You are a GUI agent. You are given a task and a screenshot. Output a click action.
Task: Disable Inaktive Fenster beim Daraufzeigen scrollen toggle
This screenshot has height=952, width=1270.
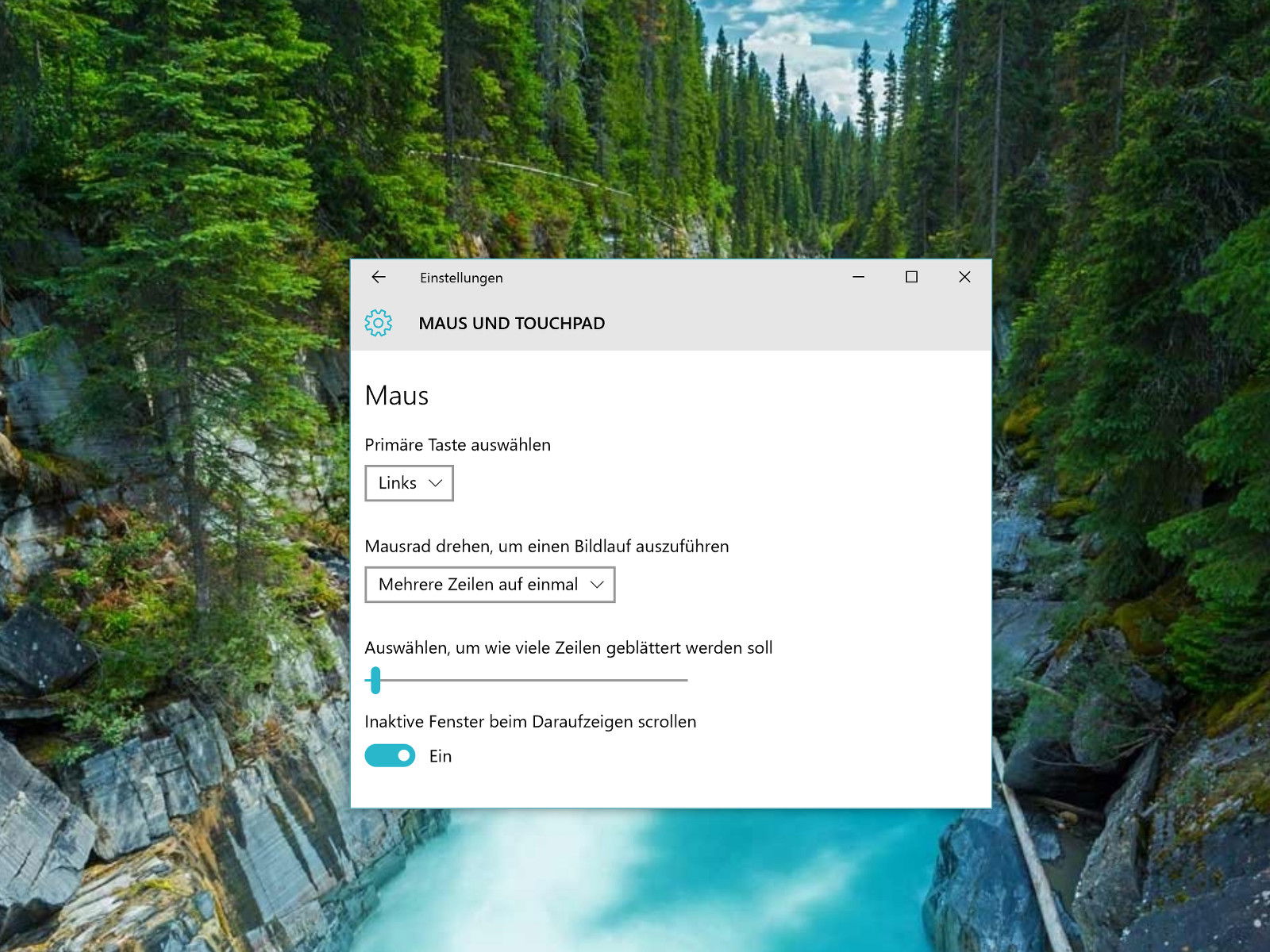[x=390, y=756]
